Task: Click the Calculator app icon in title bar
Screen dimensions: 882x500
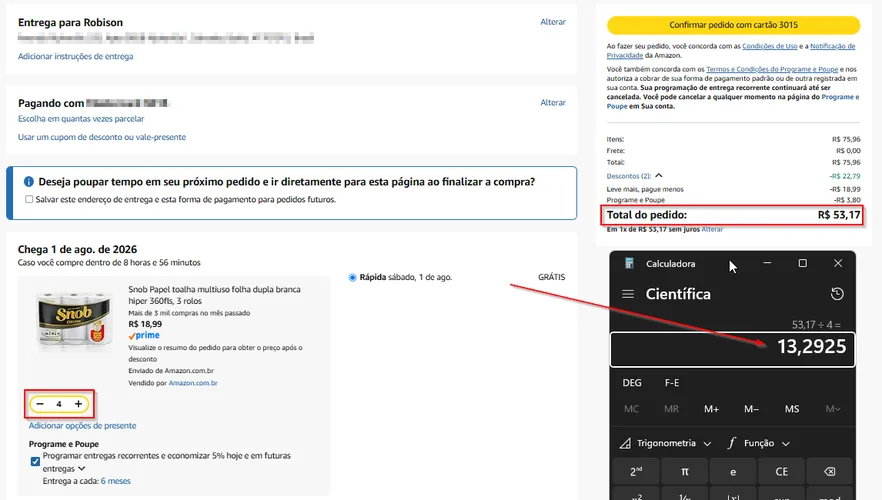Action: click(x=629, y=263)
